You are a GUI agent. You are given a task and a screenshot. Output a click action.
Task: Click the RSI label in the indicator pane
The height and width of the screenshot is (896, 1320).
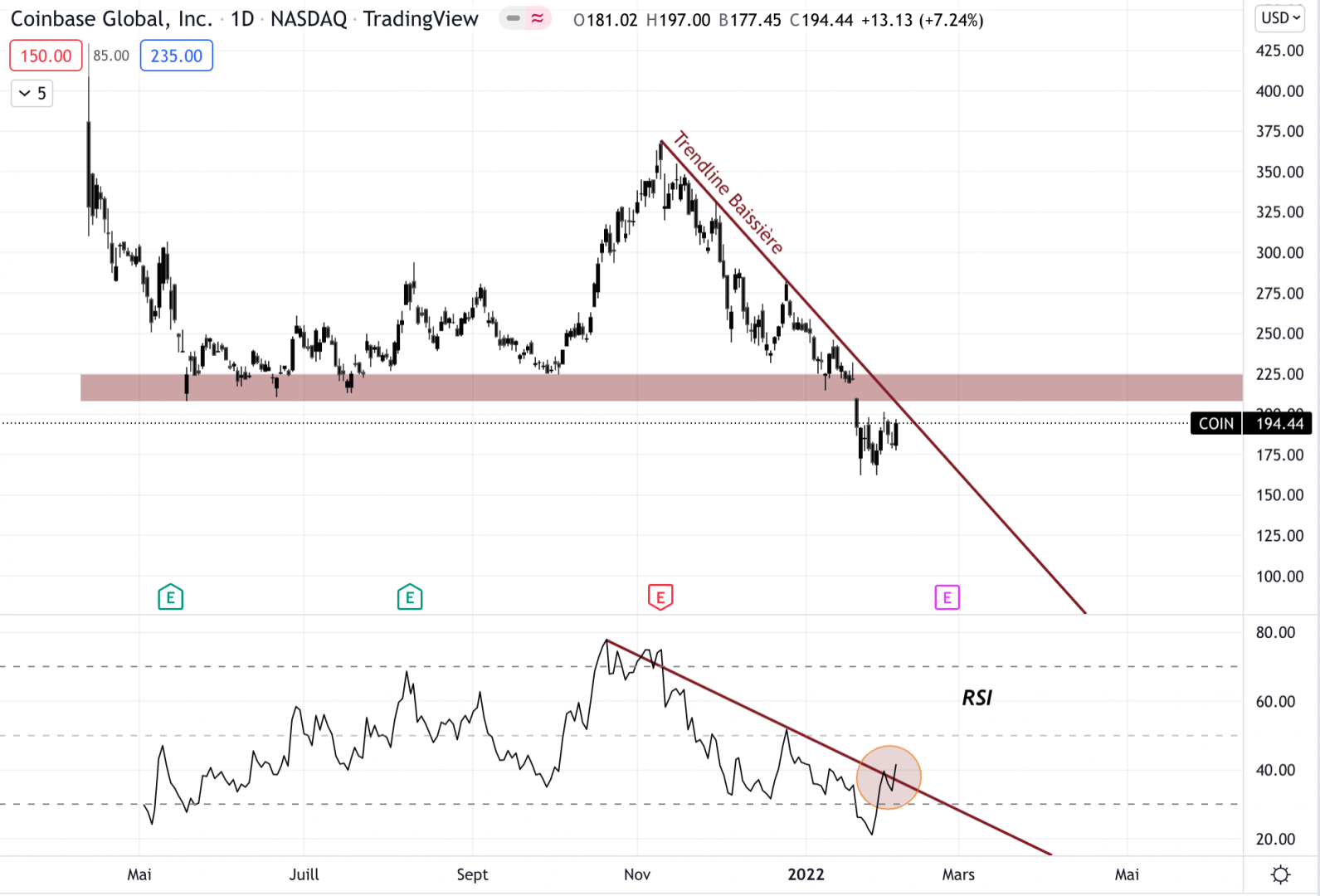point(977,698)
